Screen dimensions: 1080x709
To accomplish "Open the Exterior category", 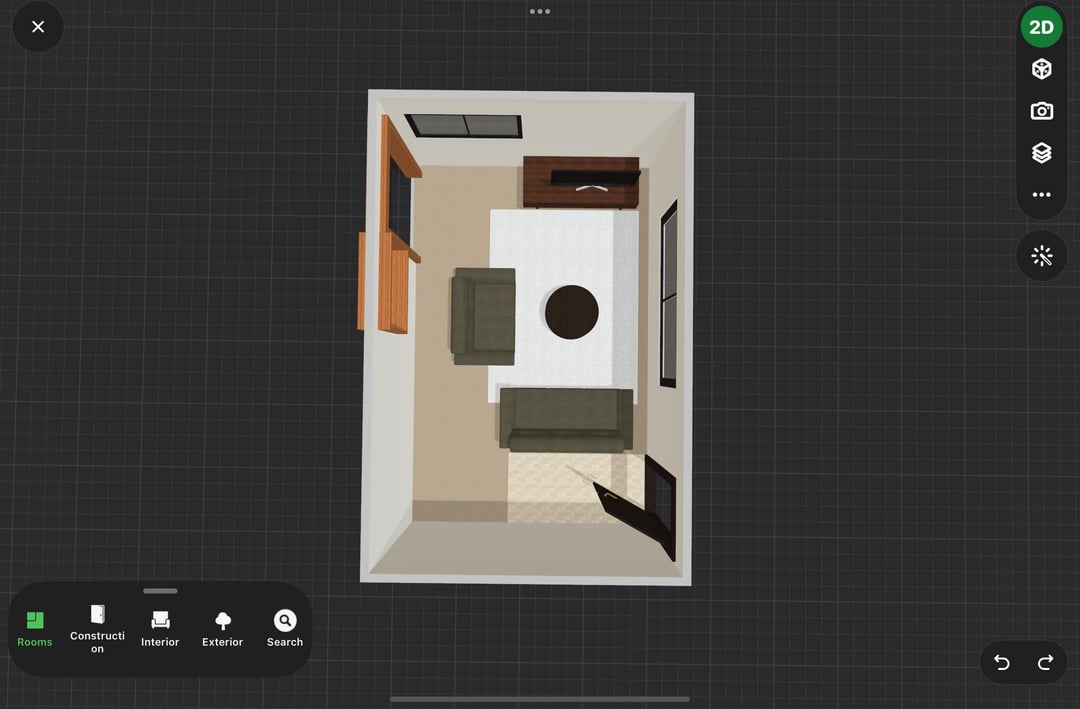I will click(x=222, y=629).
